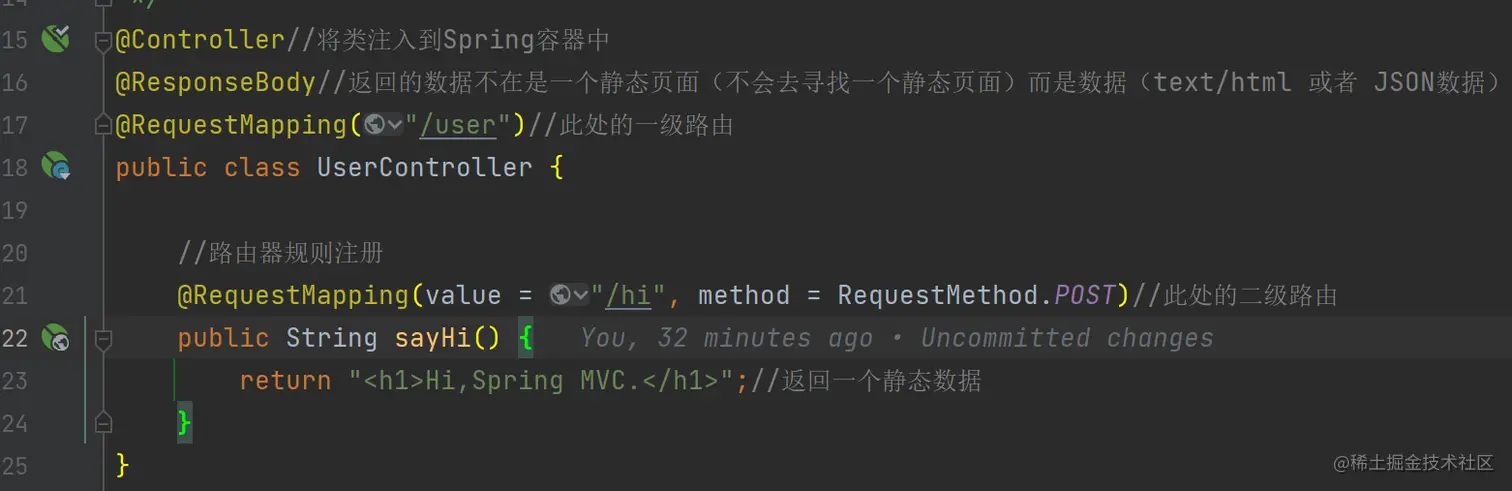Click the globe icon before "/user"
The width and height of the screenshot is (1512, 491).
[375, 125]
